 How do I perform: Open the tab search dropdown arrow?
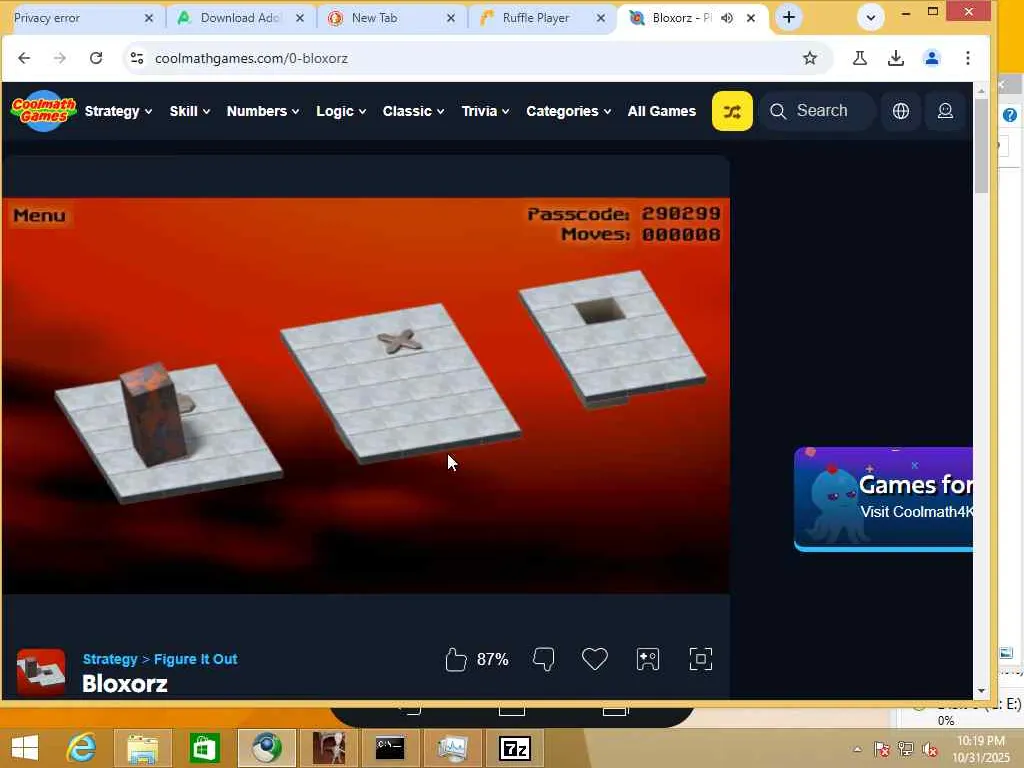(x=871, y=18)
